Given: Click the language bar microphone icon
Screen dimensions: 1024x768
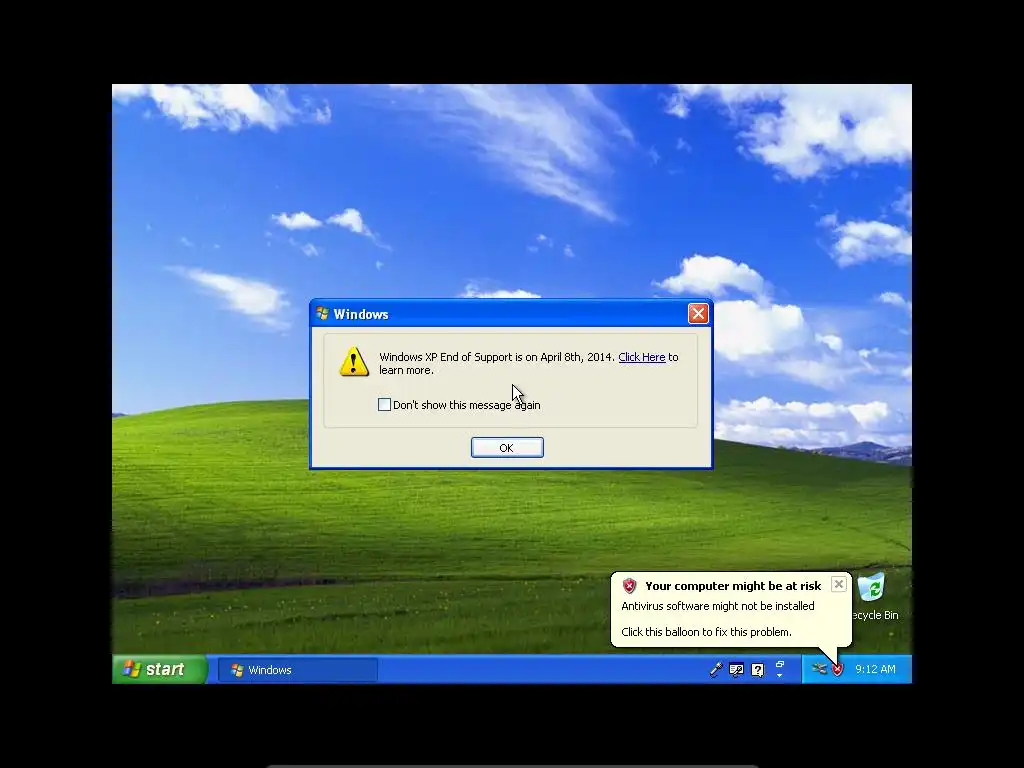Looking at the screenshot, I should pos(716,670).
